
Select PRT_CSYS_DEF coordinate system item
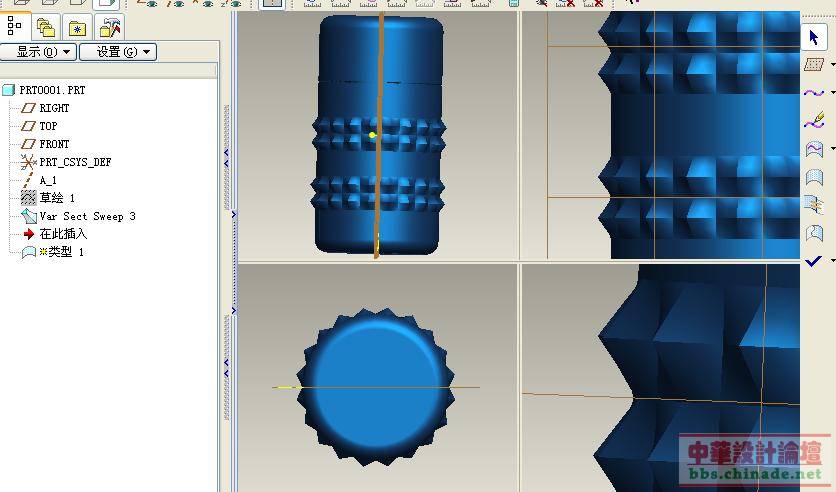tap(74, 162)
